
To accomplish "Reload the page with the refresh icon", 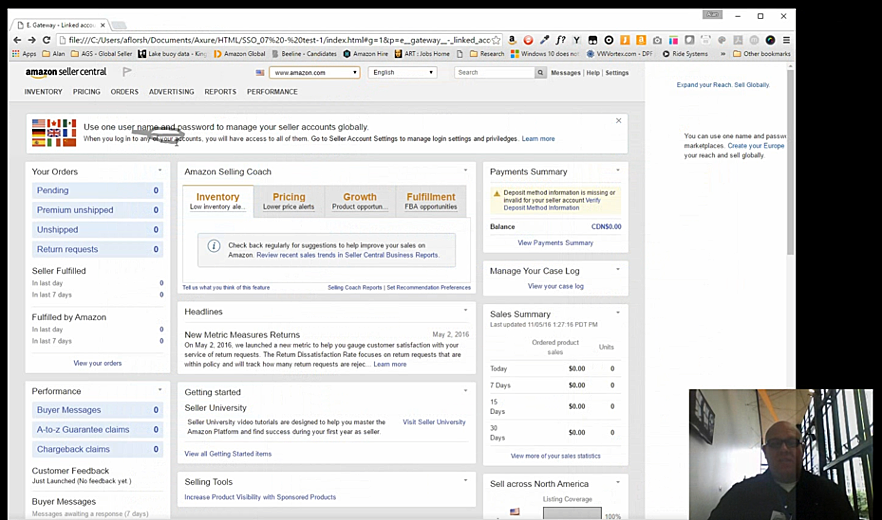I will pos(47,40).
